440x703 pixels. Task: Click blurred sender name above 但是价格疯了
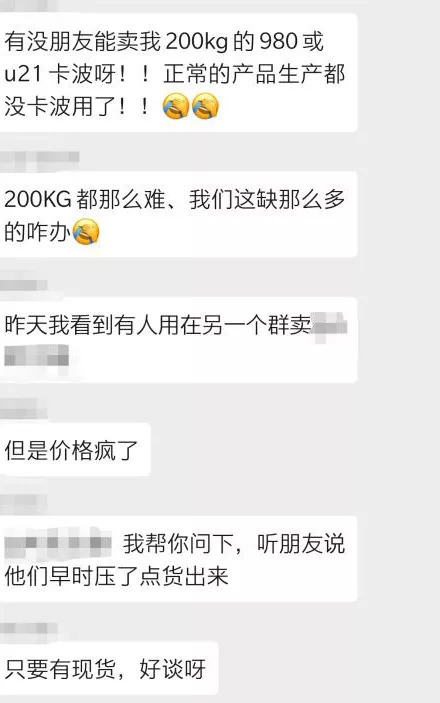point(24,412)
